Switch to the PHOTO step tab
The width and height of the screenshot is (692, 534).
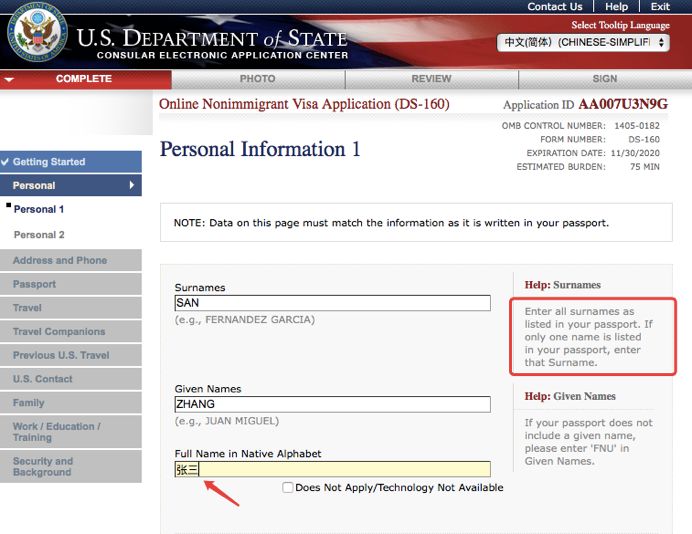(x=258, y=79)
